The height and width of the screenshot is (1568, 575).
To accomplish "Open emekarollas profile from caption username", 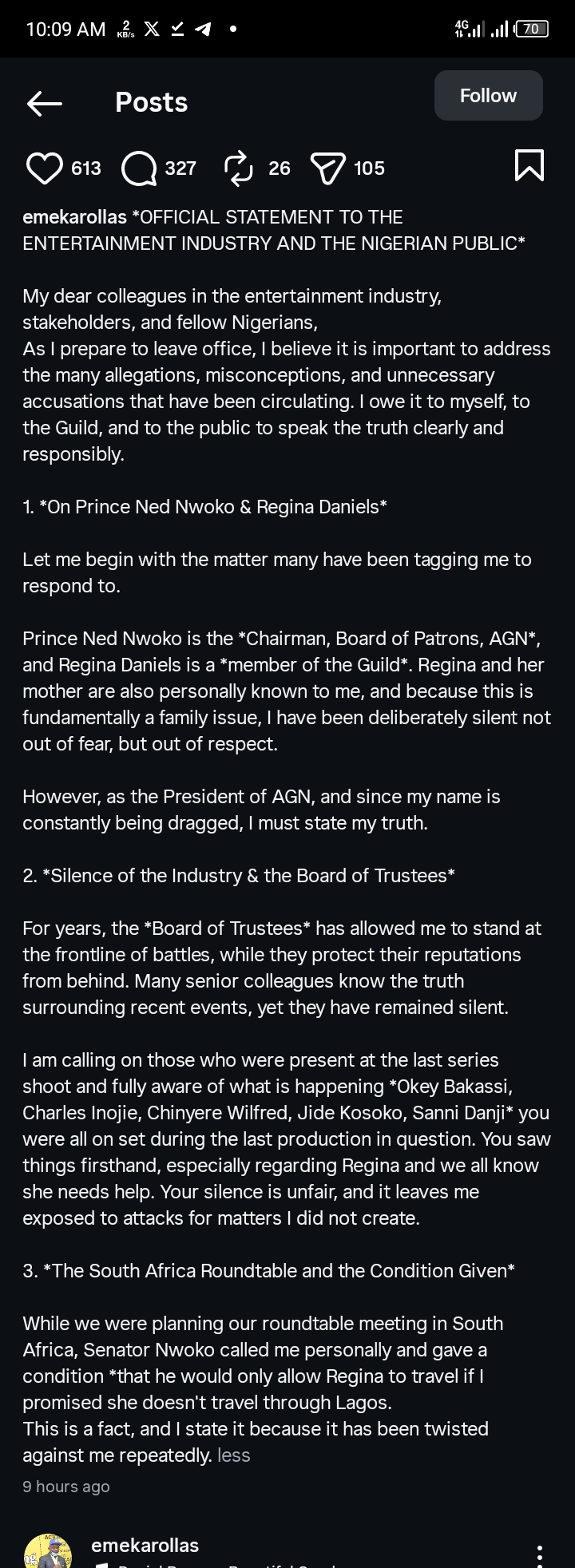I will point(74,217).
